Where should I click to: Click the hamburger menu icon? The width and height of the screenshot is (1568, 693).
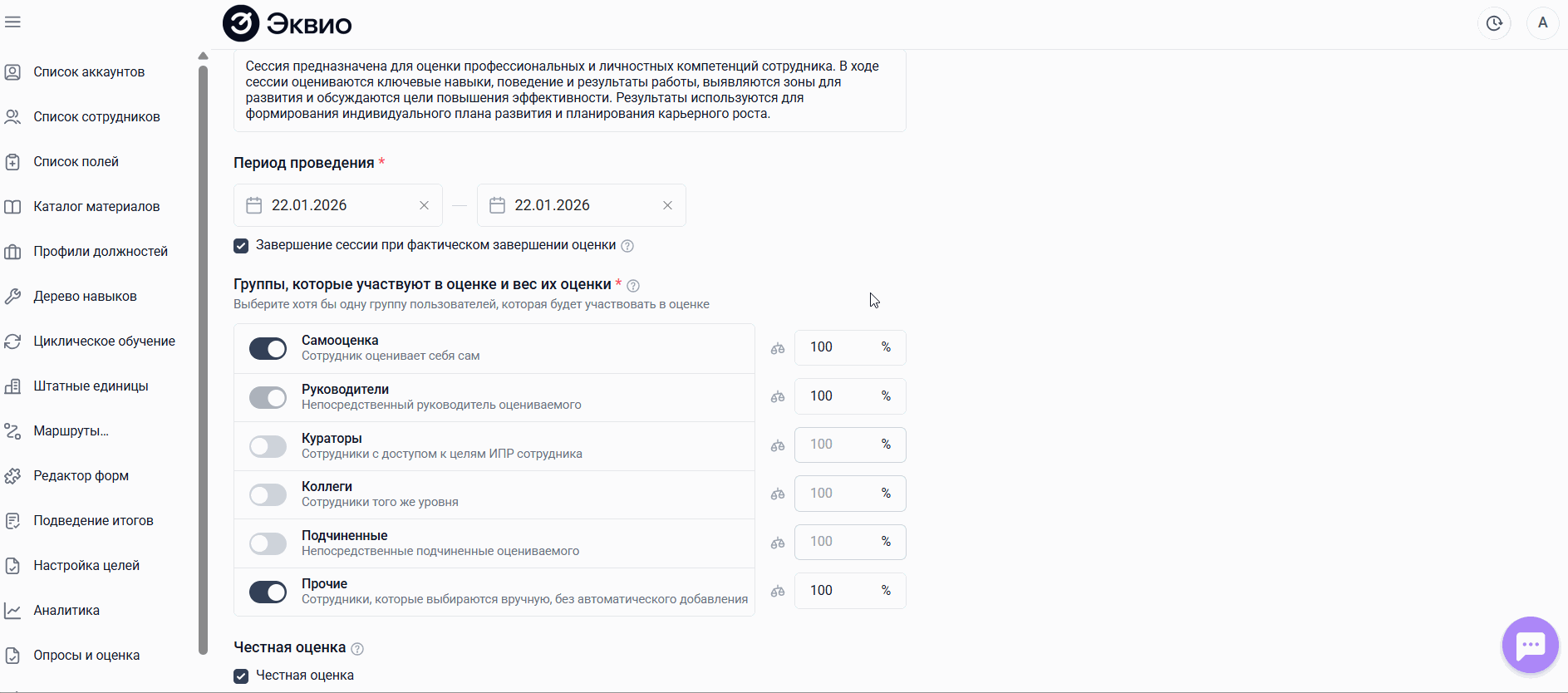[x=12, y=22]
